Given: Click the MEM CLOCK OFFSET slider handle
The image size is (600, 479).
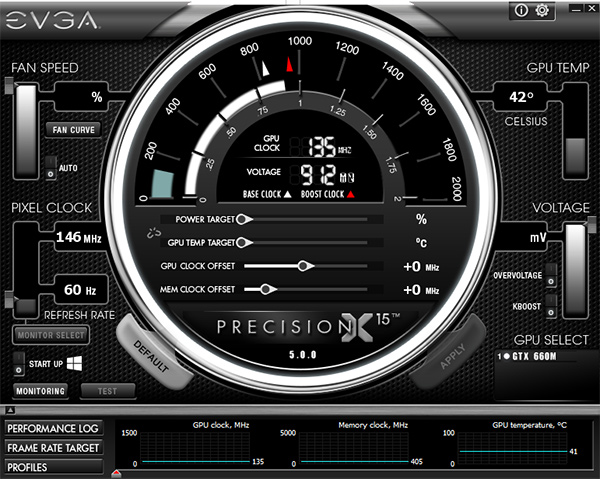Looking at the screenshot, I should [268, 289].
